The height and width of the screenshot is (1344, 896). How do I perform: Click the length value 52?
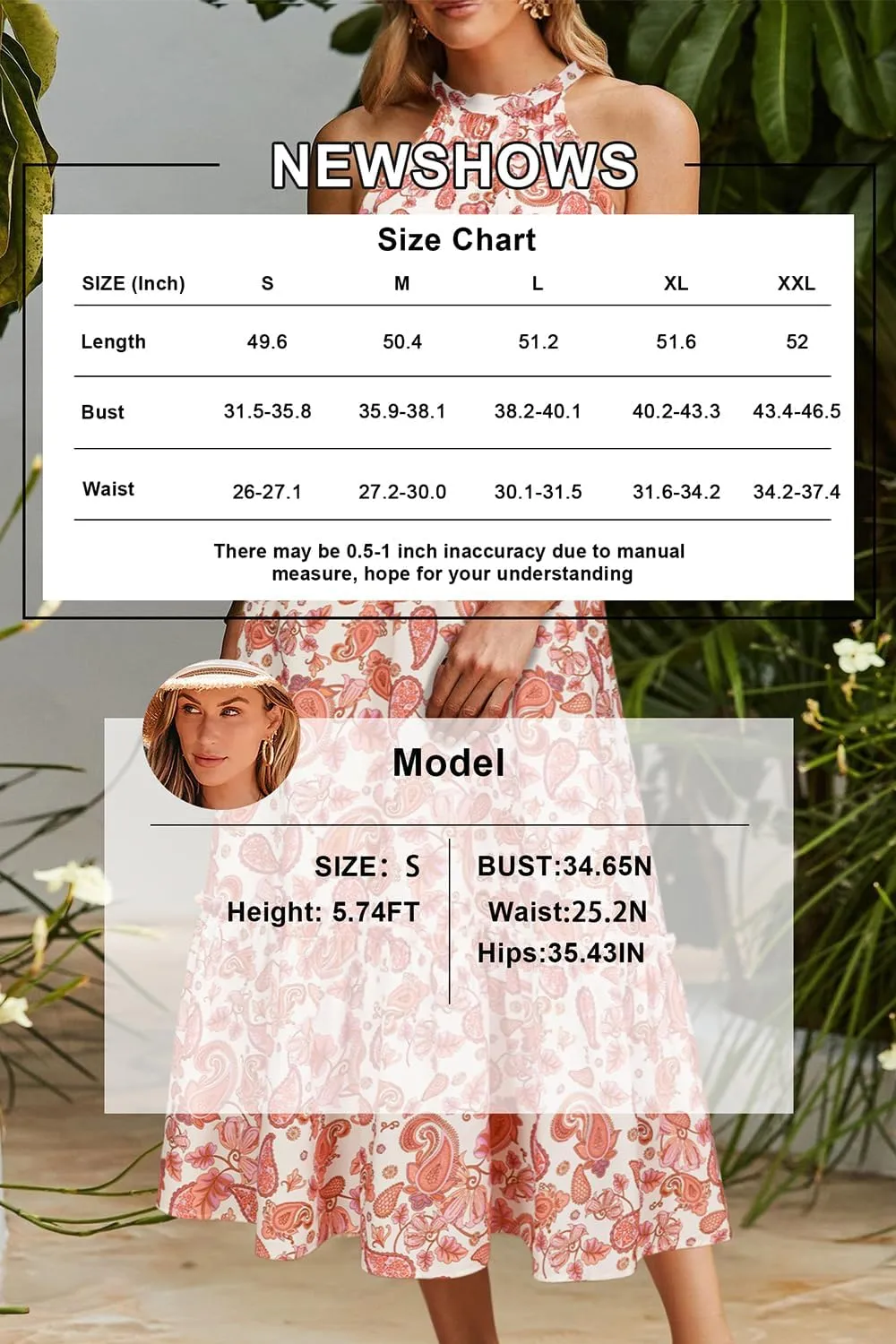click(797, 341)
